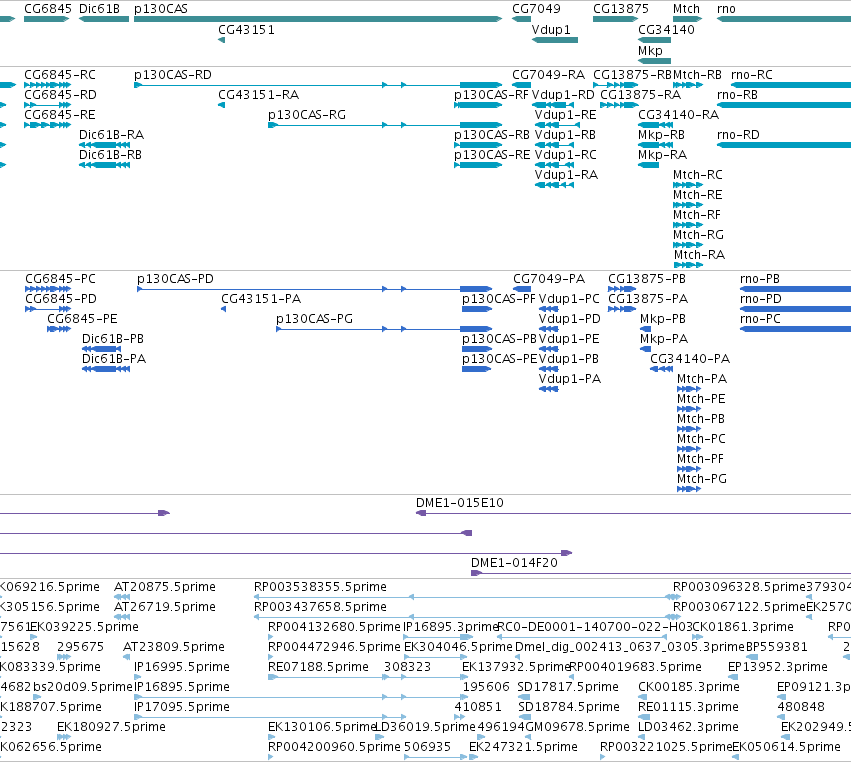
Task: Click EST AT23809.5prime
Action: [126, 657]
